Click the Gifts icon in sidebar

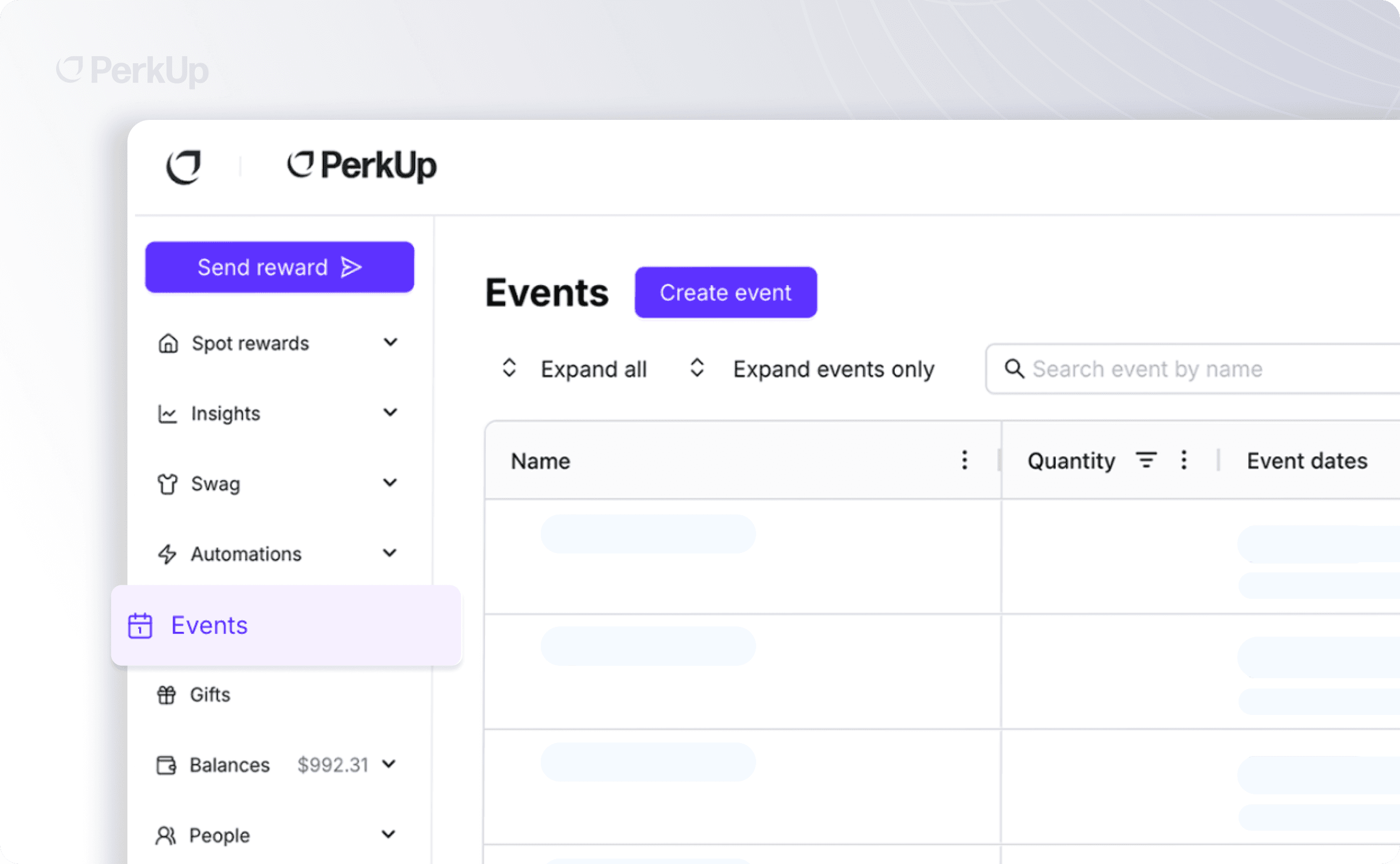coord(167,695)
